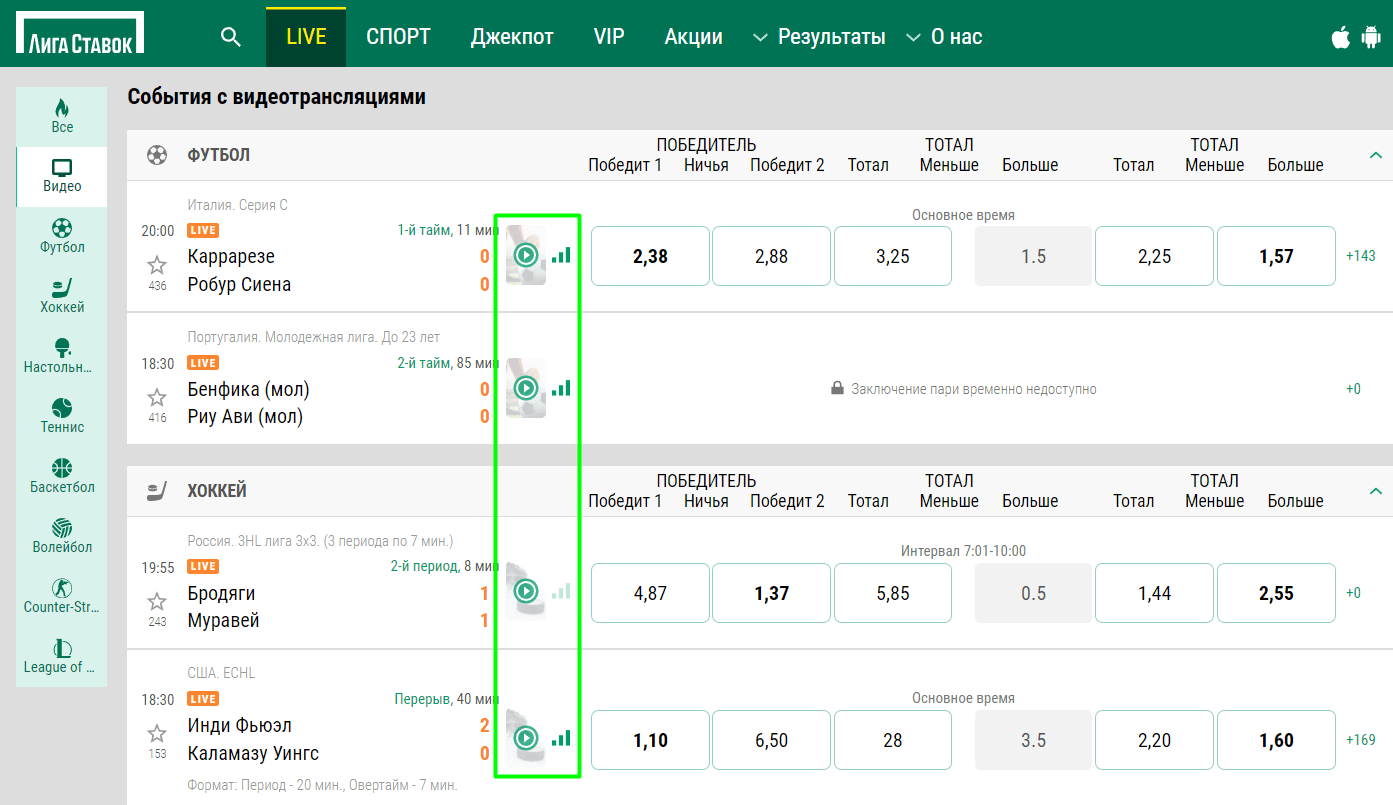Viewport: 1393px width, 805px height.
Task: Select the table tennis sidebar filter
Action: (x=62, y=356)
